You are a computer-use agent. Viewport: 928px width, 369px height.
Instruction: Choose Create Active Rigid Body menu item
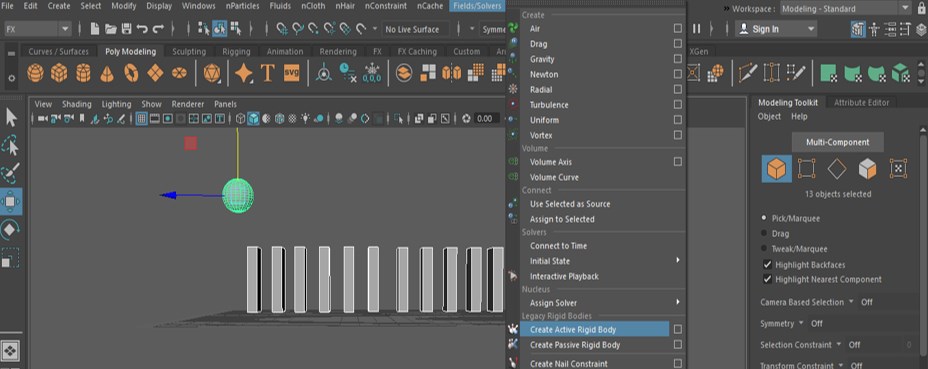coord(595,329)
